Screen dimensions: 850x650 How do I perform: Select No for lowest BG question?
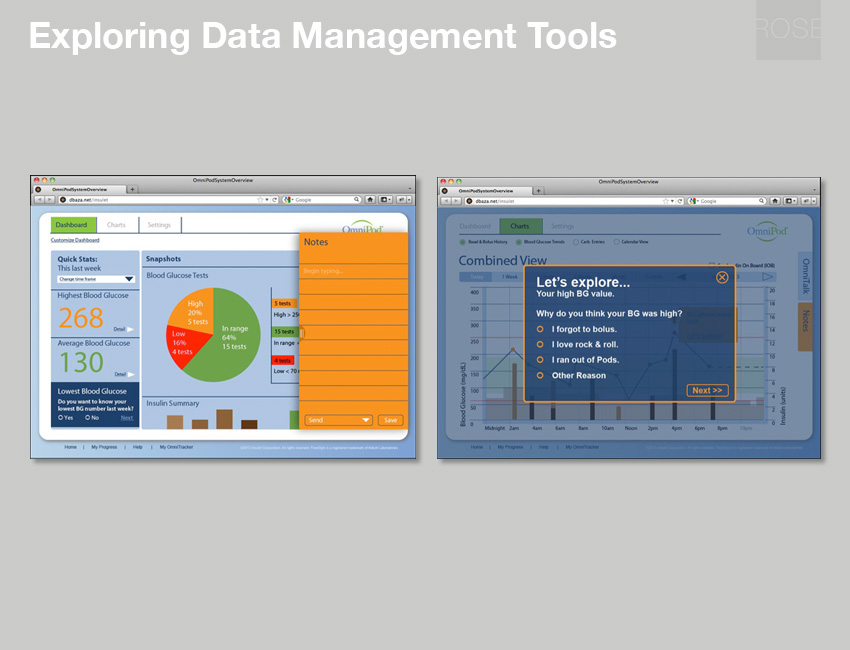click(88, 418)
